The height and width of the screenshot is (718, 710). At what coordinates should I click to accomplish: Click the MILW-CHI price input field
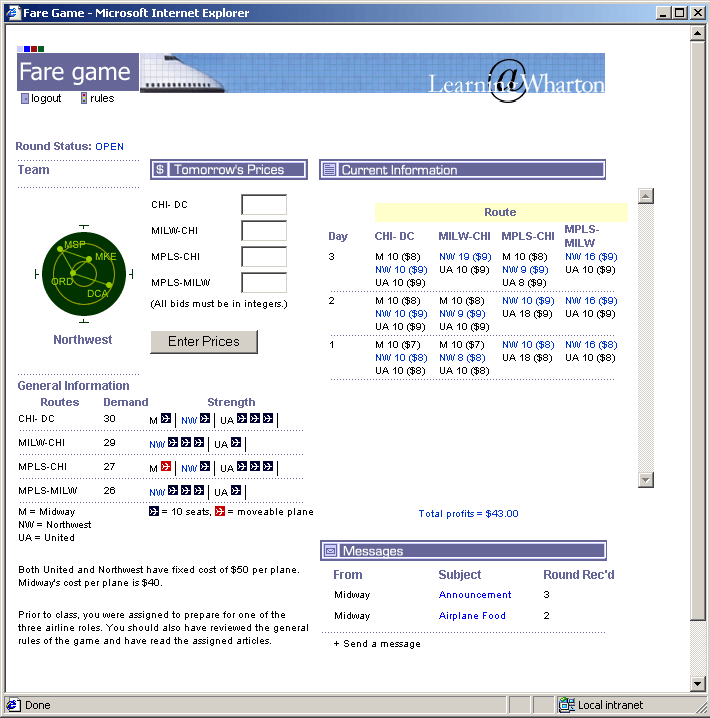coord(264,231)
